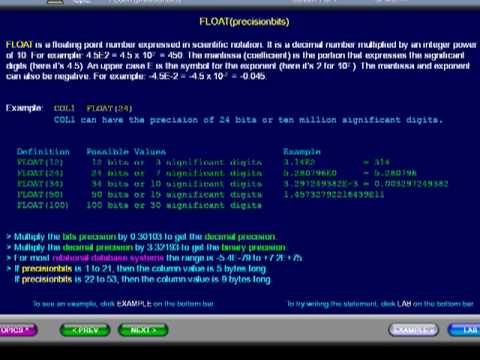The image size is (480, 360).
Task: Select the 'precisionbits is 1 to 21' line
Action: click(137, 269)
